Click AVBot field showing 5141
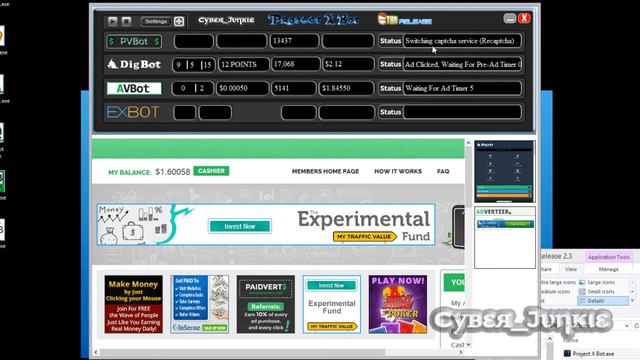The height and width of the screenshot is (360, 640). click(x=294, y=88)
